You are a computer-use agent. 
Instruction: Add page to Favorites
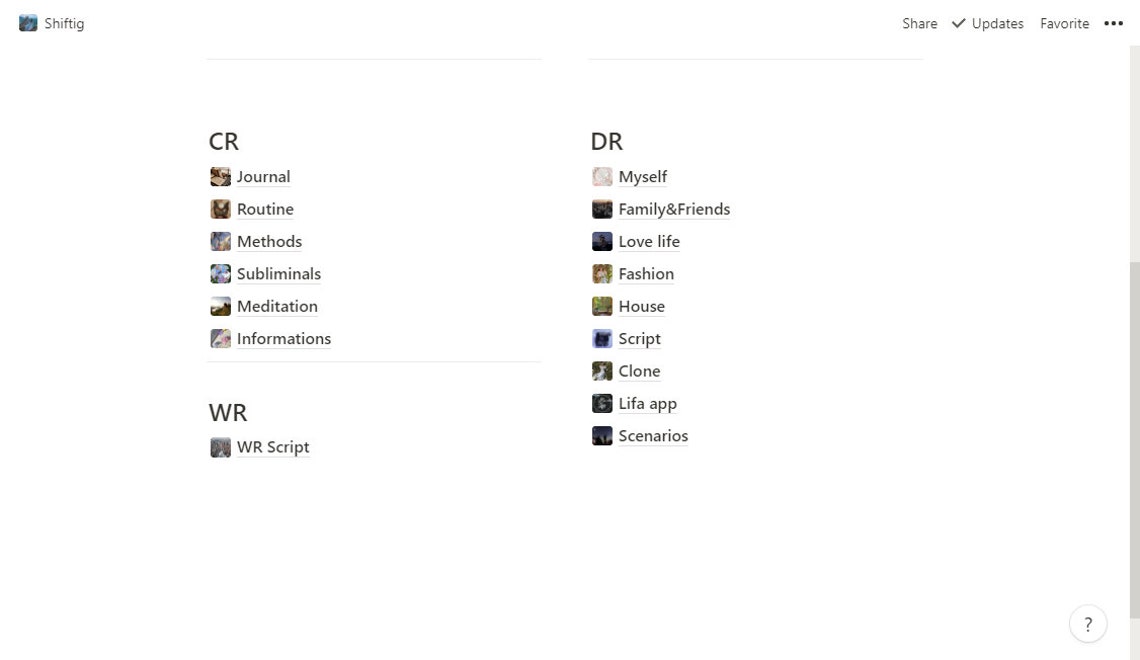1064,23
